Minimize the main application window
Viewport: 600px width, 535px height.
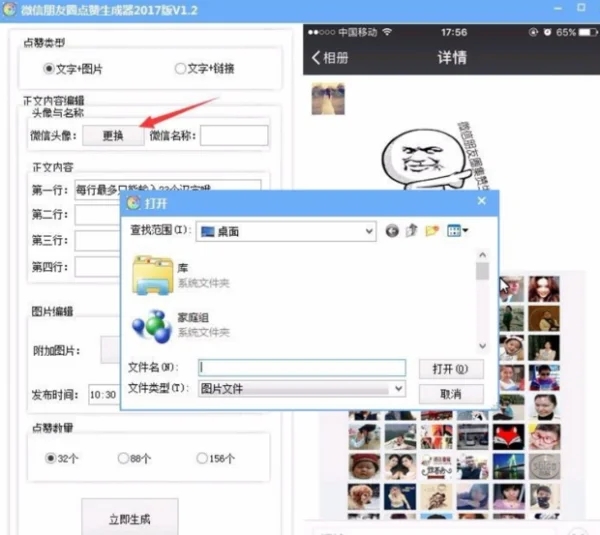pyautogui.click(x=558, y=8)
